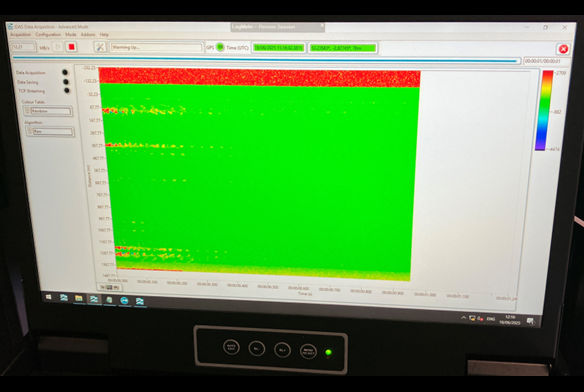The width and height of the screenshot is (584, 392).
Task: Select the pan tool in the graph palette
Action: click(116, 288)
